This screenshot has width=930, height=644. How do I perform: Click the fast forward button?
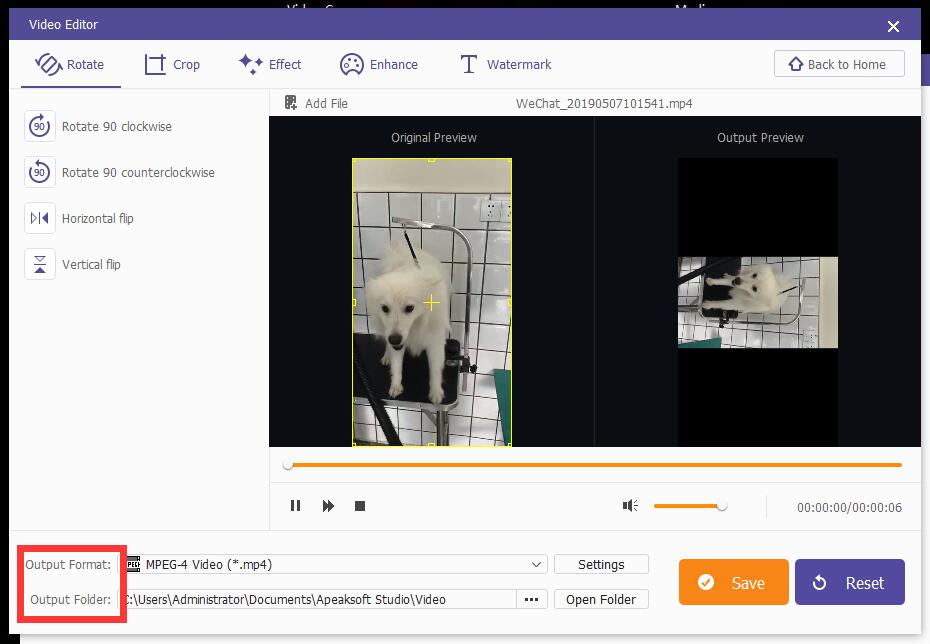tap(328, 506)
